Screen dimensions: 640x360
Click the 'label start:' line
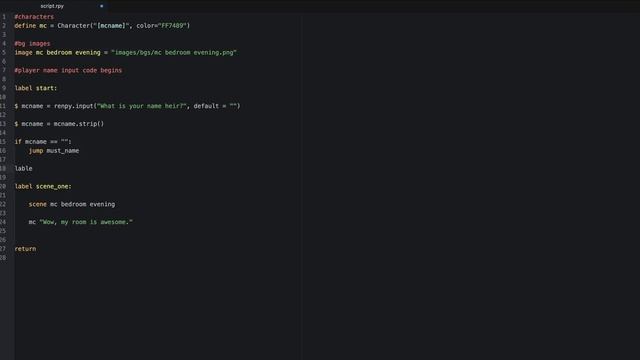pos(36,88)
